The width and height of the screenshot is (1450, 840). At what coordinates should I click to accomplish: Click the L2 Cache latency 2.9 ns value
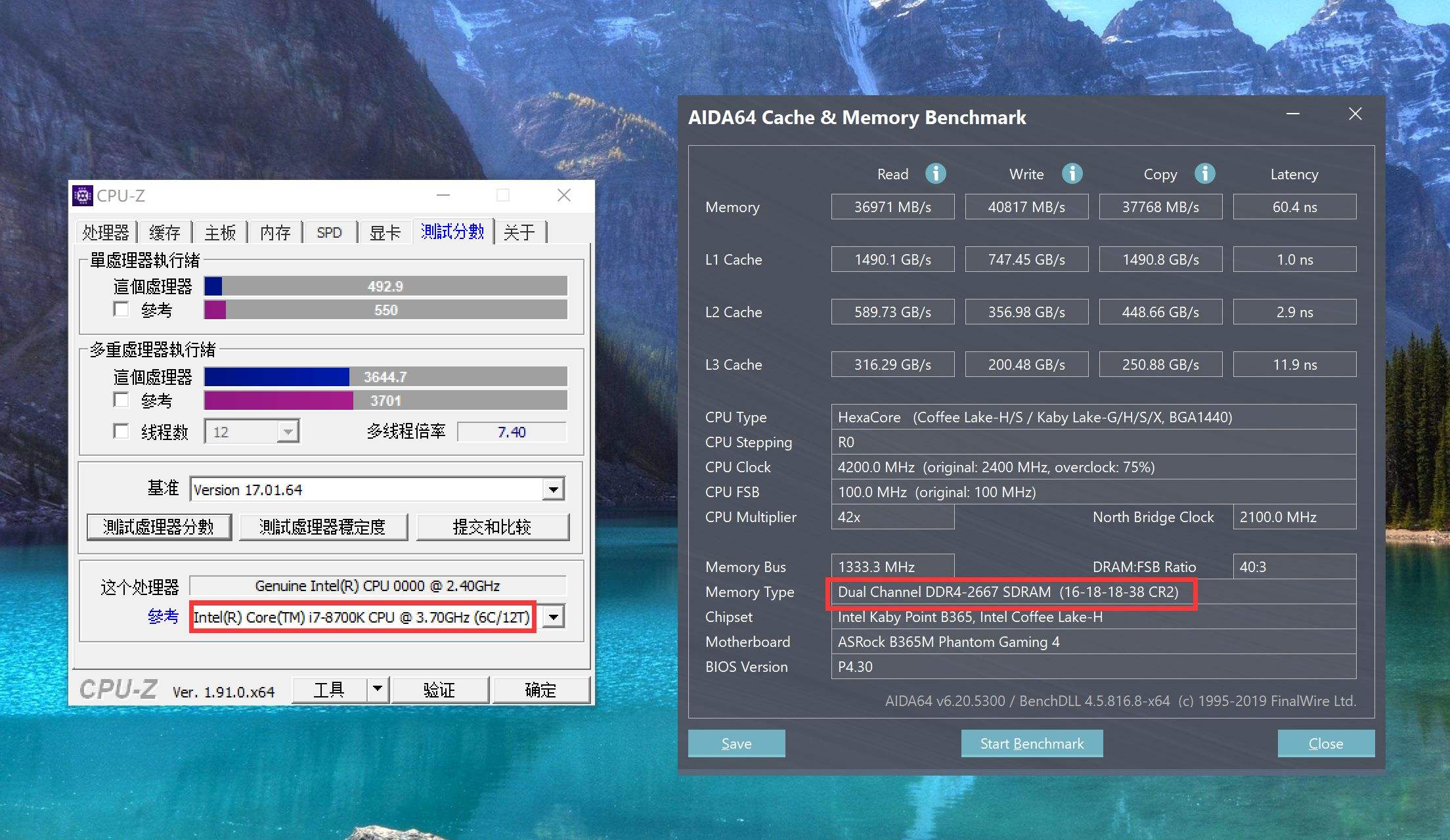pyautogui.click(x=1294, y=312)
